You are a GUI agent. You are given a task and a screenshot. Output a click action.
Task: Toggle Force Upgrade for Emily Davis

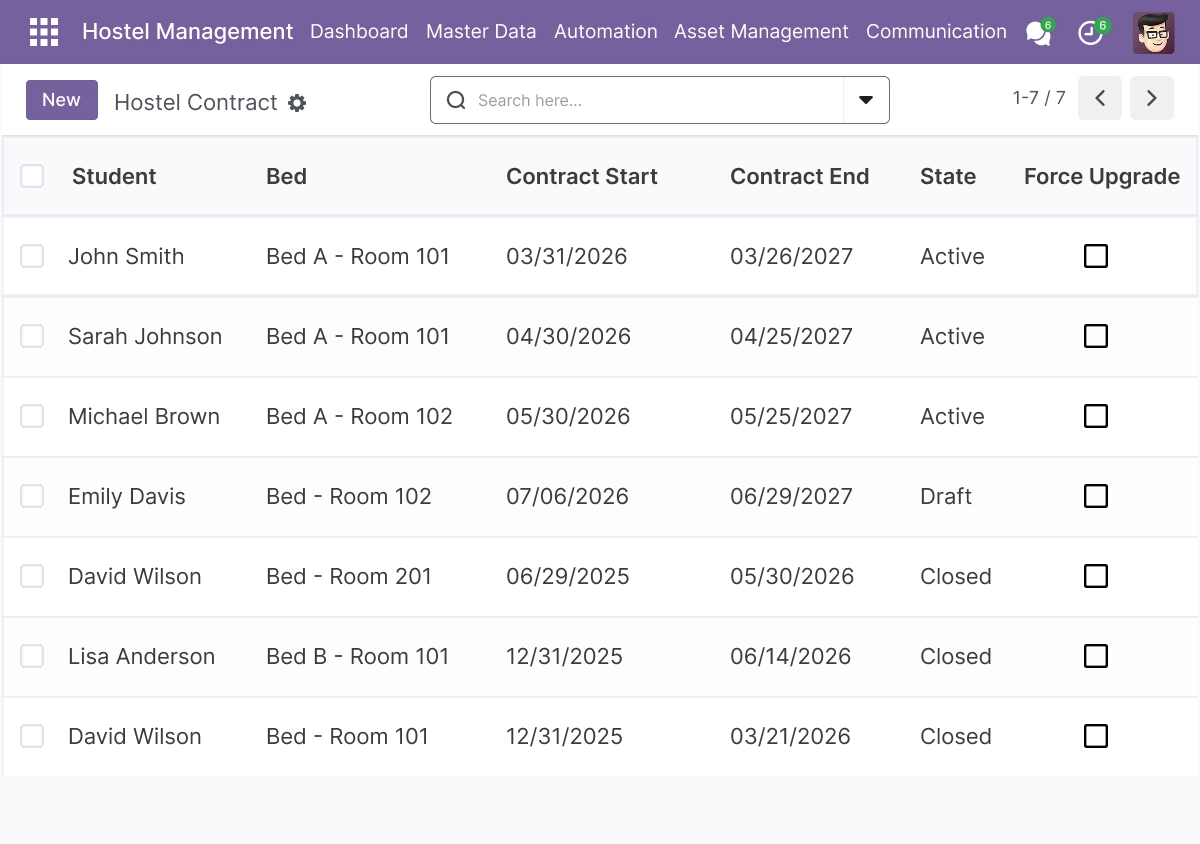point(1096,496)
